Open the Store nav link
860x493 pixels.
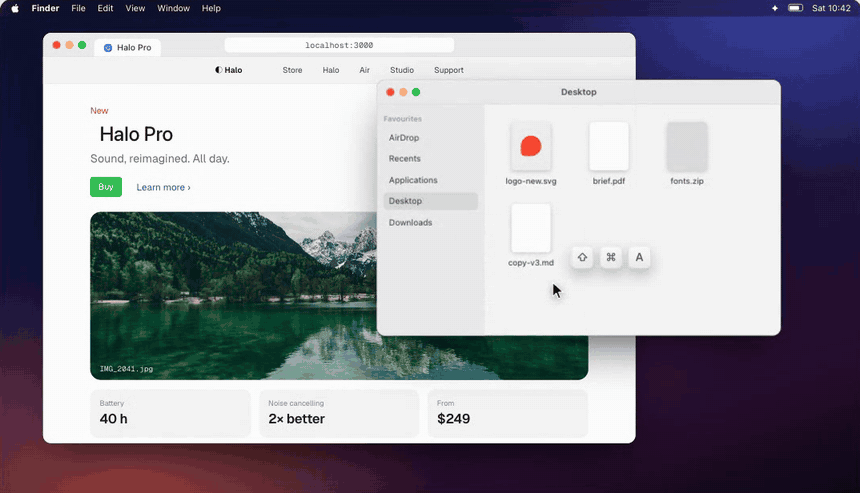[292, 70]
